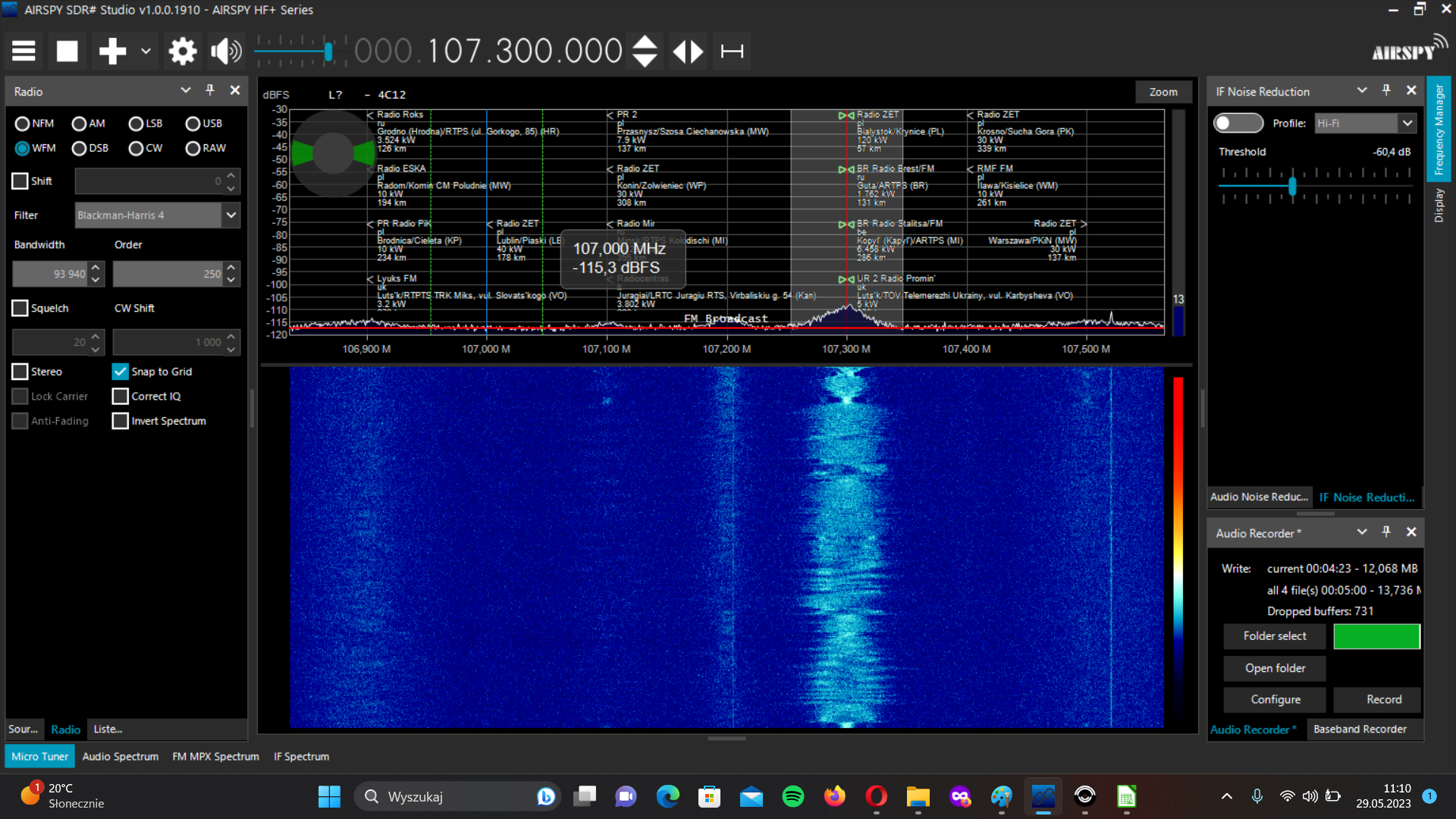Expand the Hi-Fi profile dropdown

pos(1407,123)
